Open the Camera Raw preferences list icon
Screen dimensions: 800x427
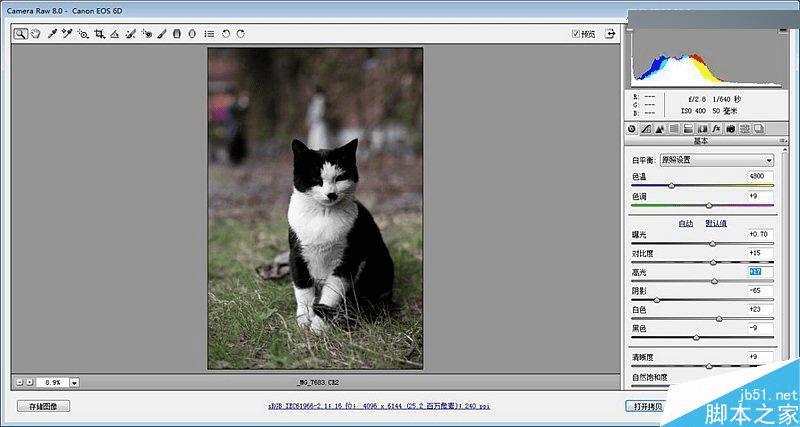click(x=209, y=34)
